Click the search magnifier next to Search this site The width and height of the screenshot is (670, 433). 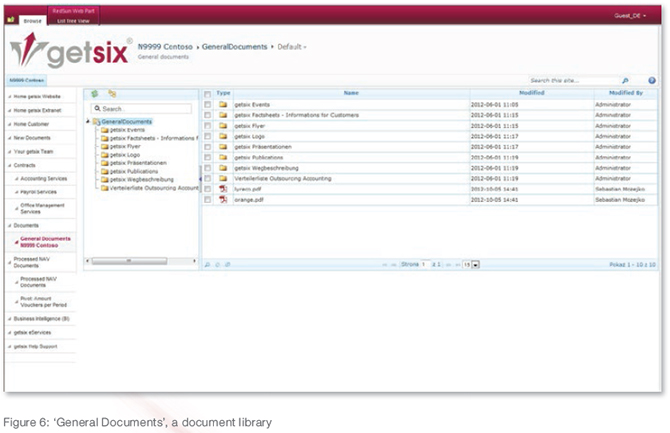pos(625,80)
